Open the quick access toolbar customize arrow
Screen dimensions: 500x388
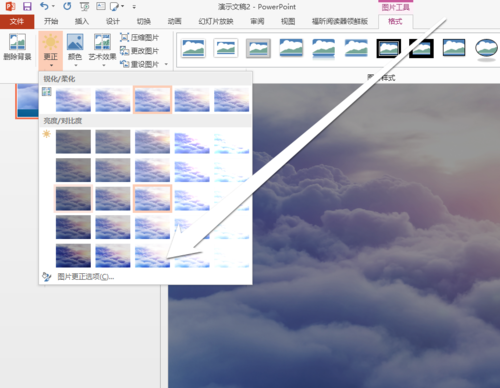click(x=134, y=6)
